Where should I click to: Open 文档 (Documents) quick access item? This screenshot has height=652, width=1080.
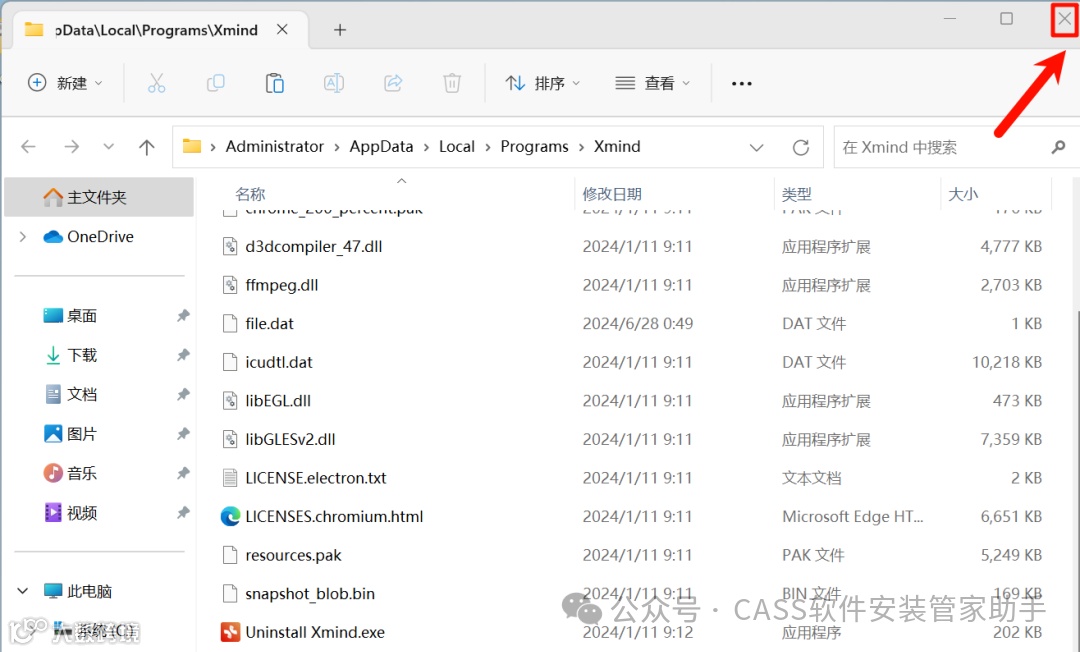point(70,395)
